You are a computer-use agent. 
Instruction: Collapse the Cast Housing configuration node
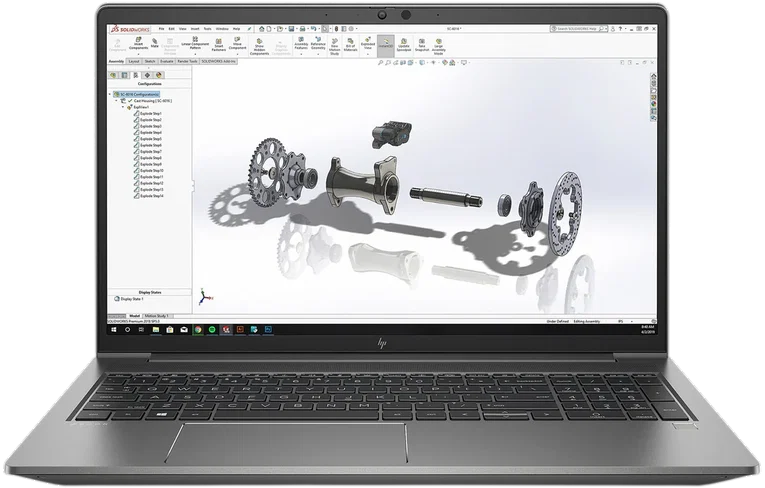(x=118, y=101)
